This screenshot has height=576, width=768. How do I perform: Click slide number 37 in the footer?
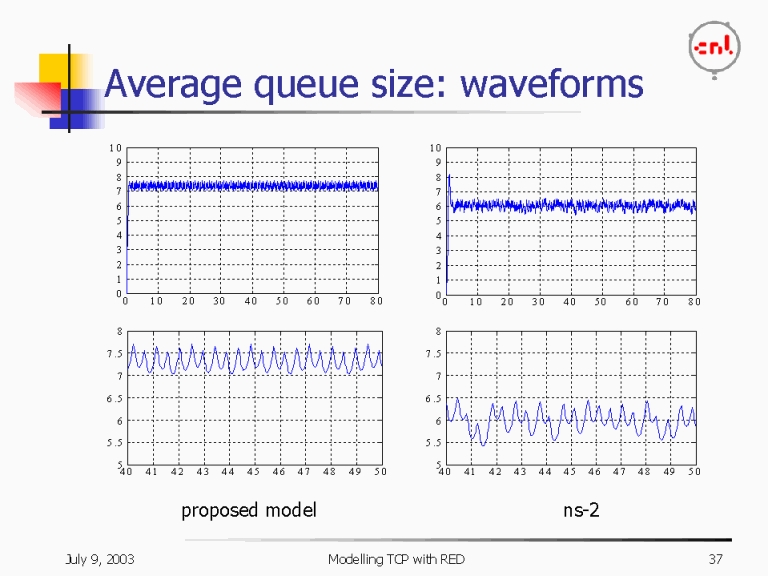[714, 558]
